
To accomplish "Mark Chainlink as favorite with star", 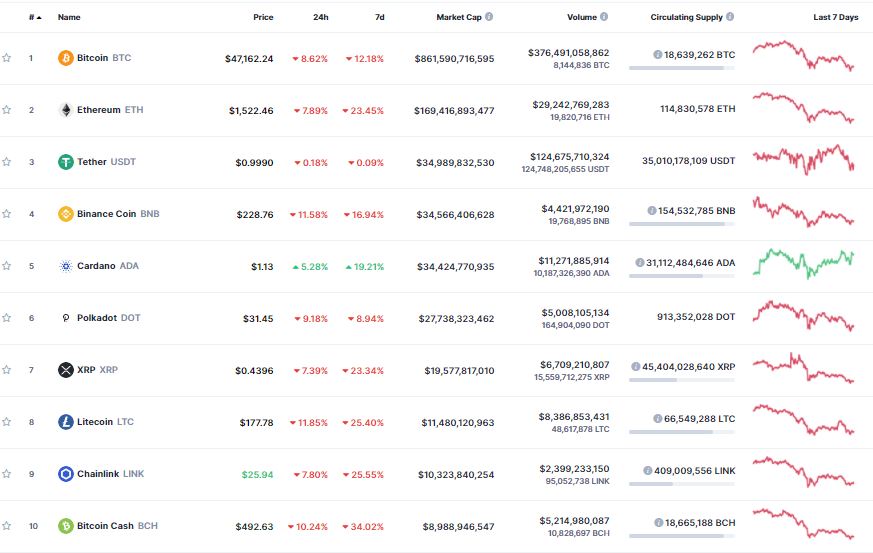I will 7,474.
